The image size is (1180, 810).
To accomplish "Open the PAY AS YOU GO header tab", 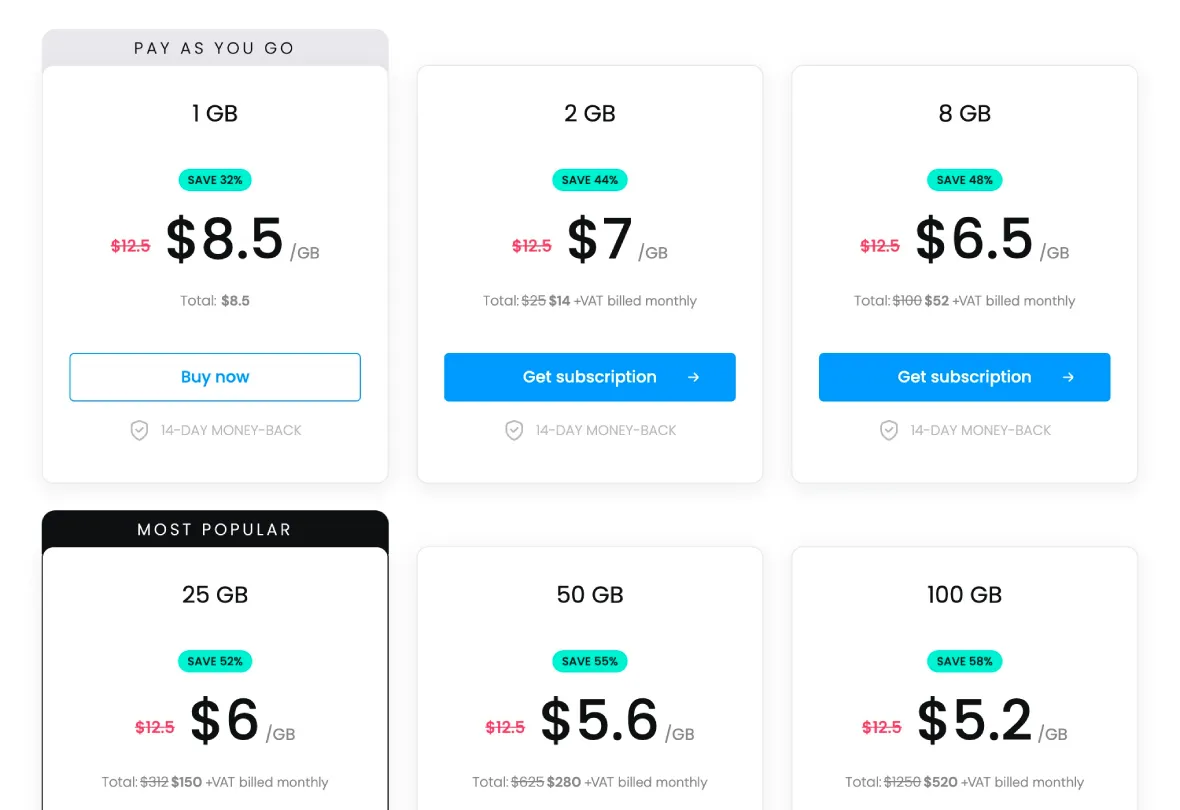I will tap(214, 48).
